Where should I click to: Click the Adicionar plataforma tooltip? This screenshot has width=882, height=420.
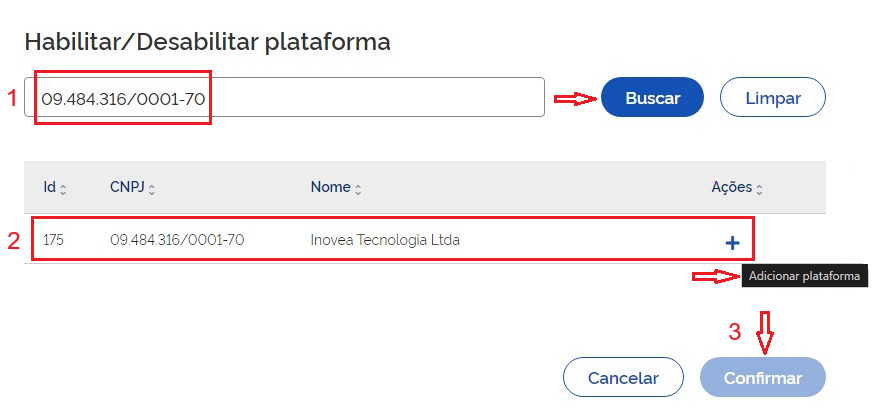pyautogui.click(x=803, y=276)
